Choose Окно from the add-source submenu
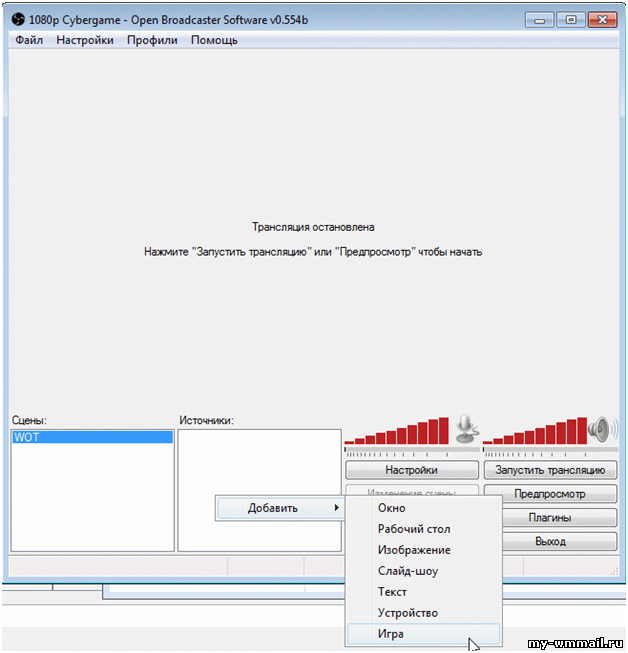The height and width of the screenshot is (653, 628). click(x=424, y=508)
